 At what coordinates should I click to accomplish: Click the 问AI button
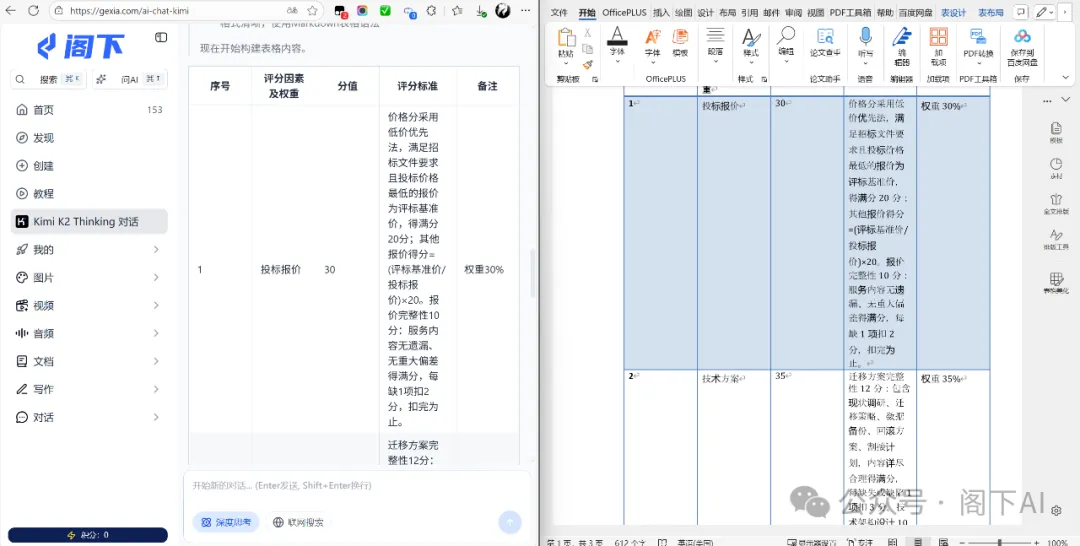point(129,79)
